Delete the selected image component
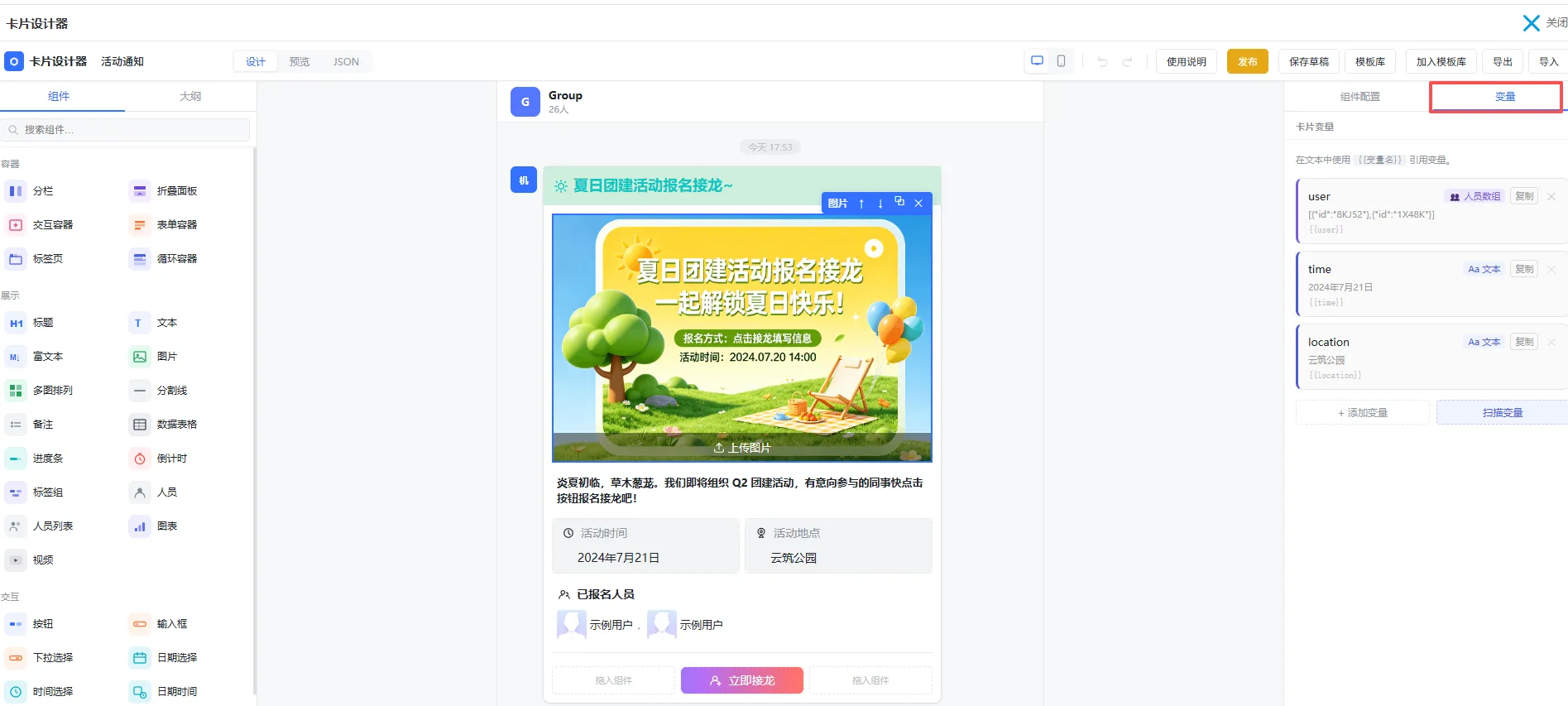 (x=918, y=203)
